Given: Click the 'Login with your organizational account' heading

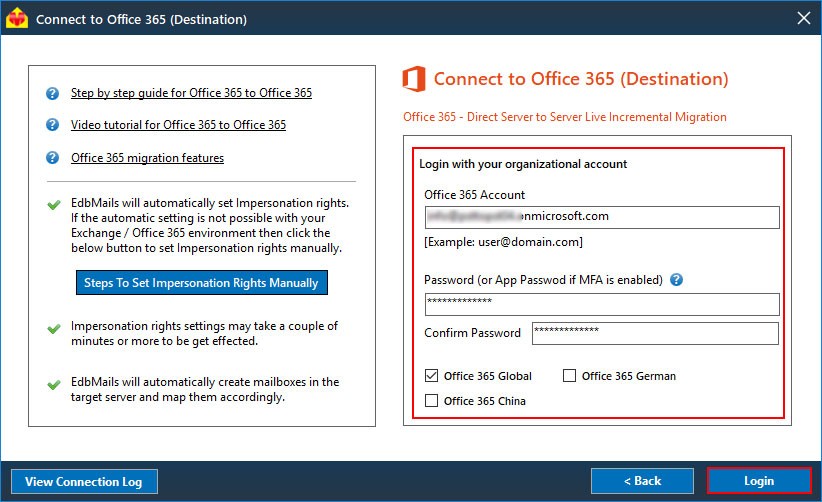Looking at the screenshot, I should (523, 164).
